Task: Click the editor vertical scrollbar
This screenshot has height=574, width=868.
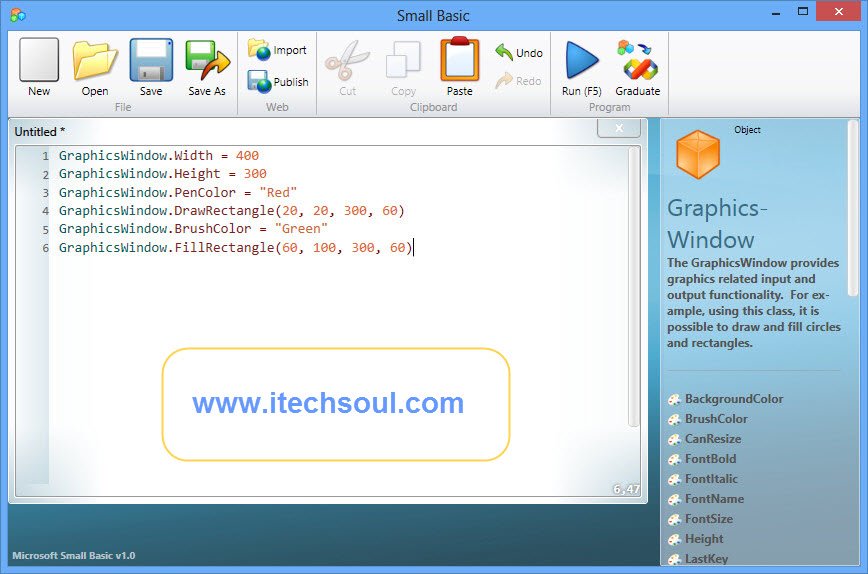Action: tap(634, 287)
